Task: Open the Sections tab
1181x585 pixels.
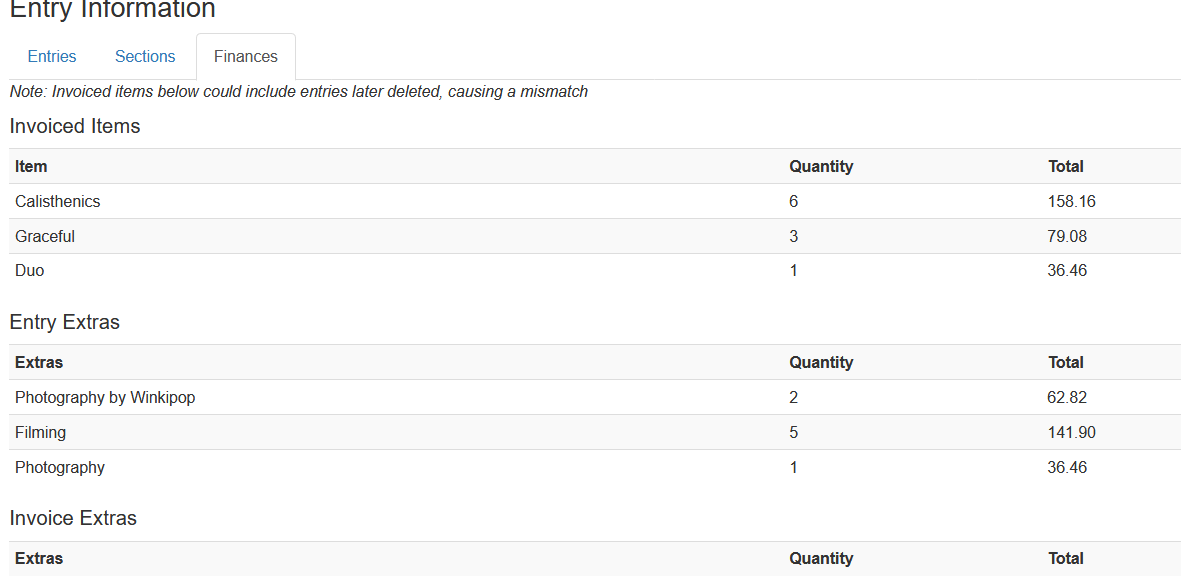Action: (145, 56)
